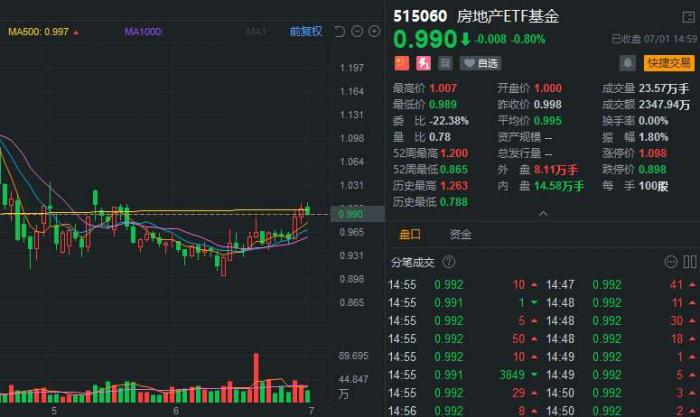700x417 pixels.
Task: Click the China flag market icon
Action: pyautogui.click(x=402, y=63)
